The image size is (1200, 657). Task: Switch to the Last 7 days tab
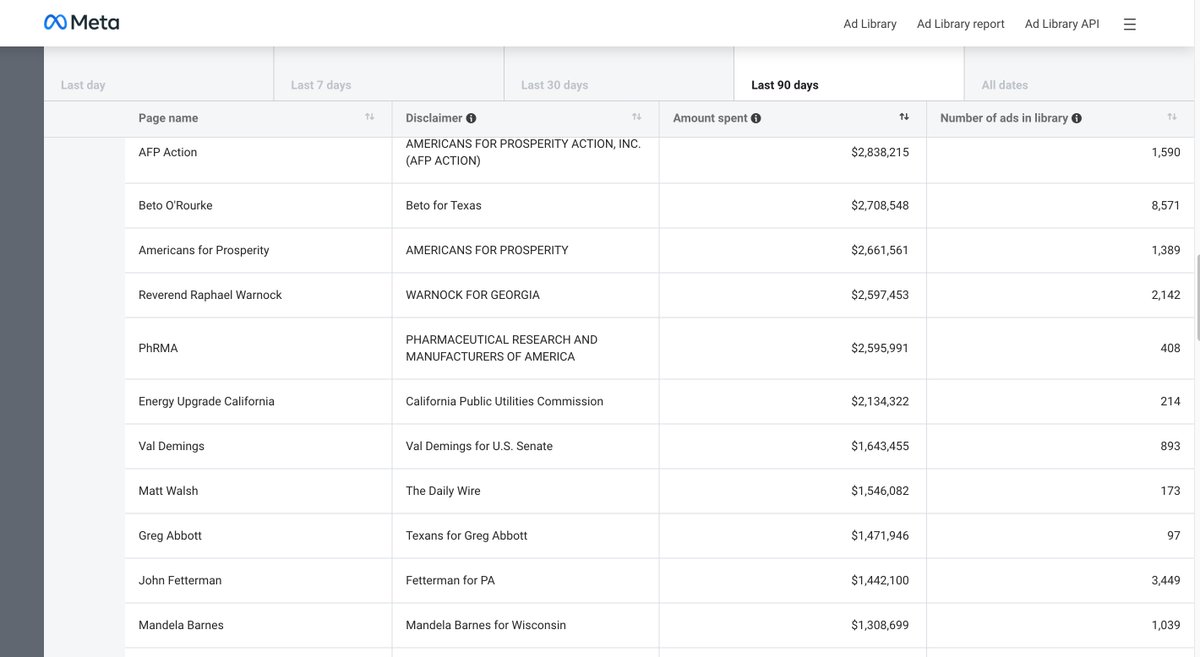coord(389,74)
